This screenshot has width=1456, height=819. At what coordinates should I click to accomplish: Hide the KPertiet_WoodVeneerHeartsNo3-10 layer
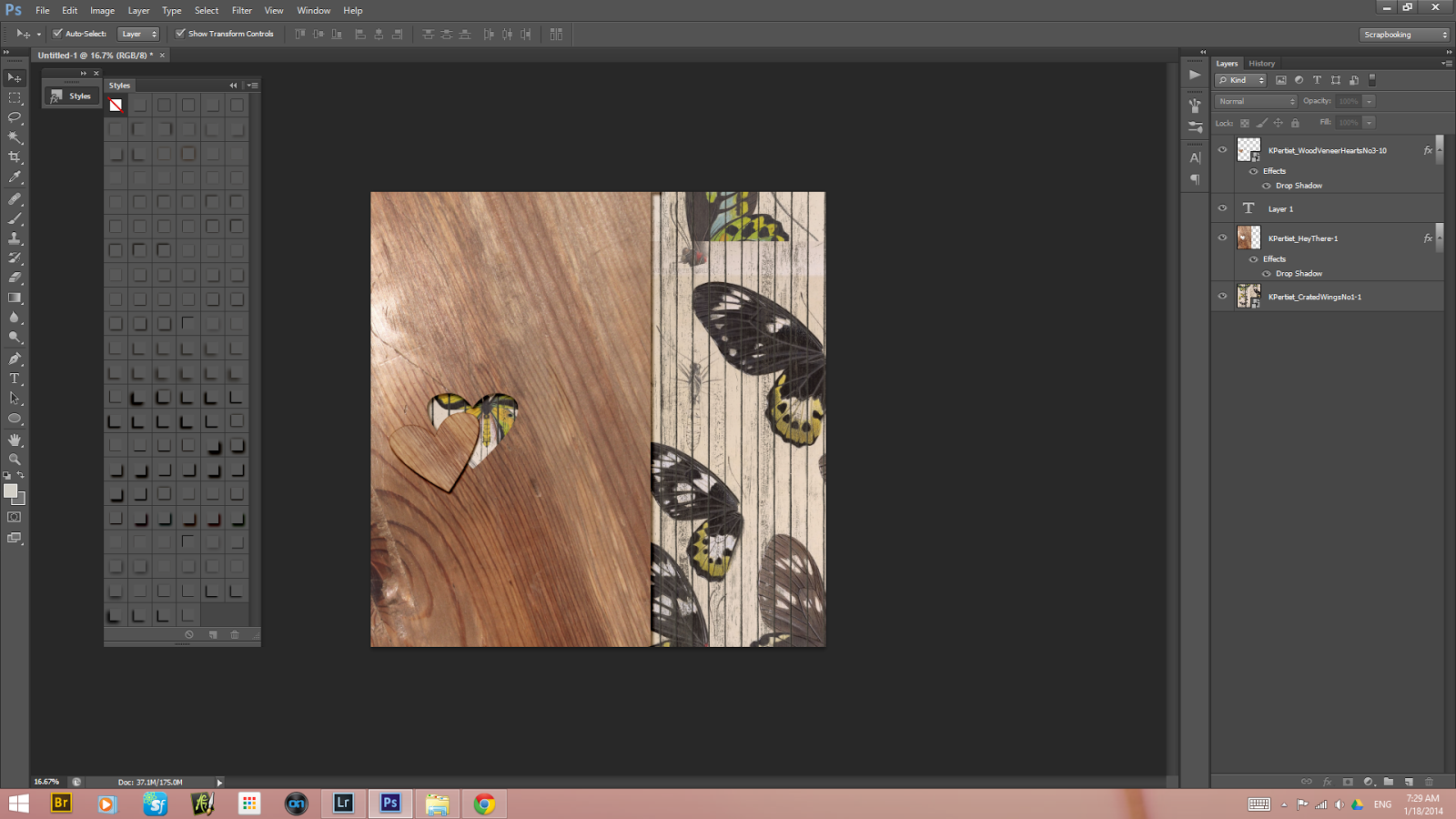[x=1222, y=150]
